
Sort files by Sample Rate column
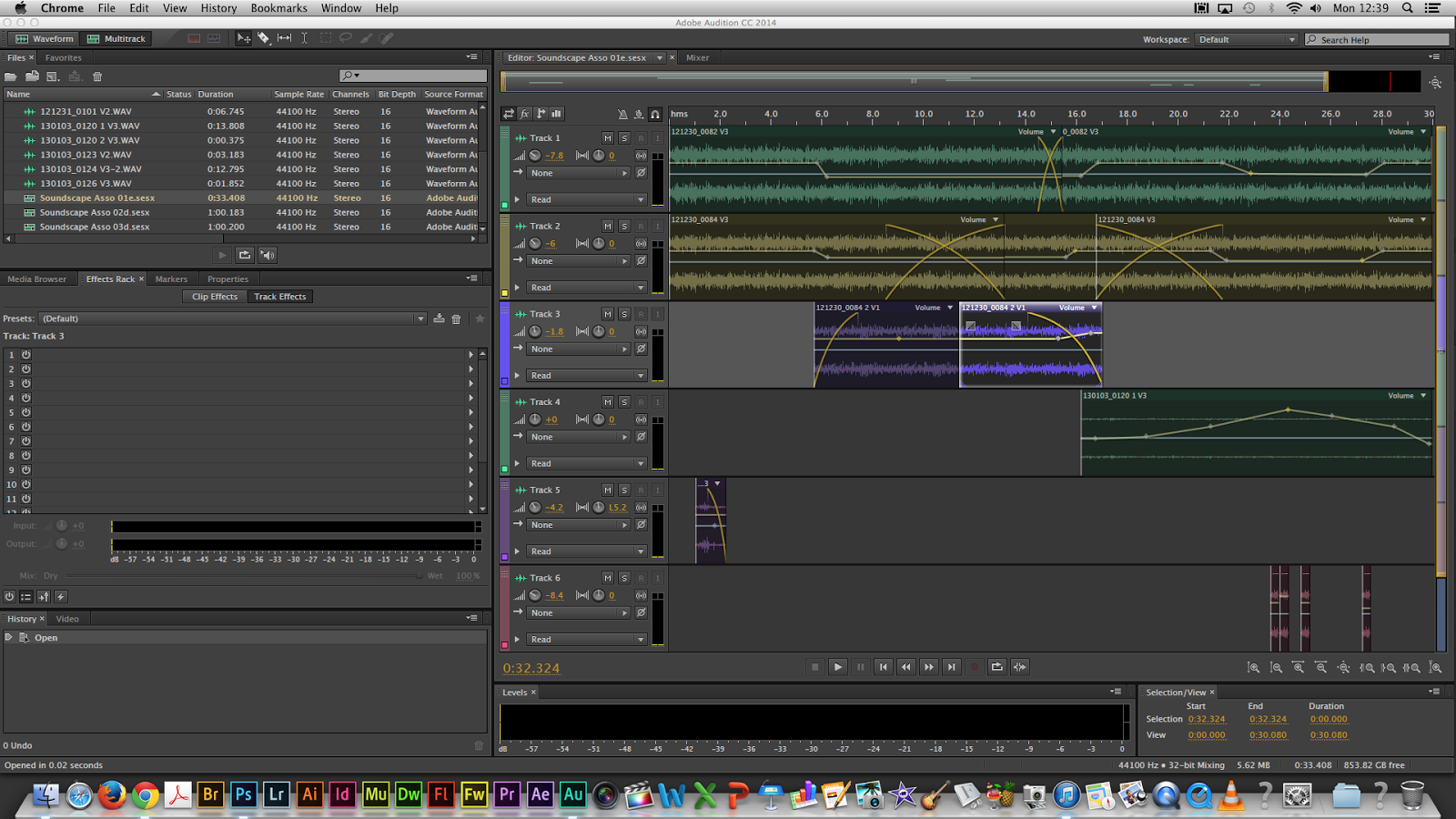click(298, 94)
